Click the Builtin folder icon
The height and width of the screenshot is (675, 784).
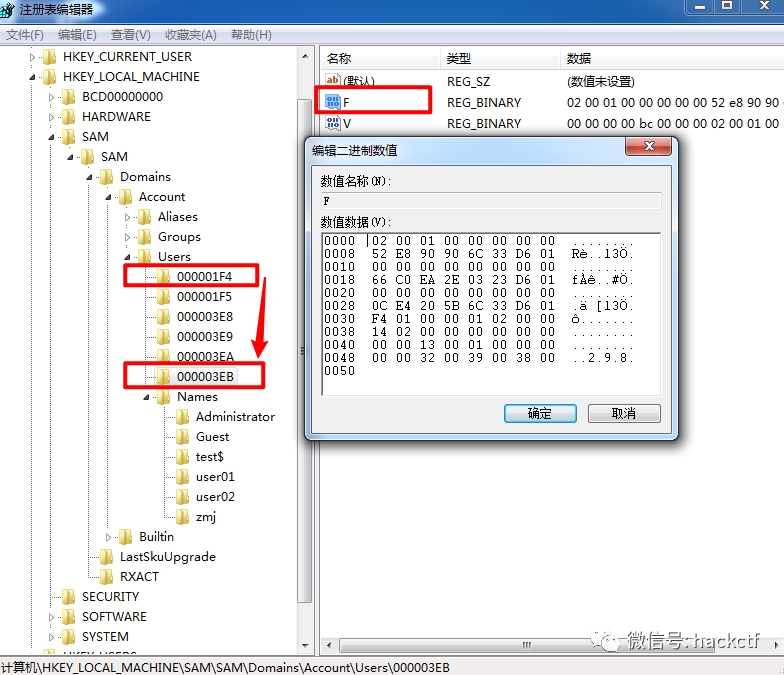point(126,537)
